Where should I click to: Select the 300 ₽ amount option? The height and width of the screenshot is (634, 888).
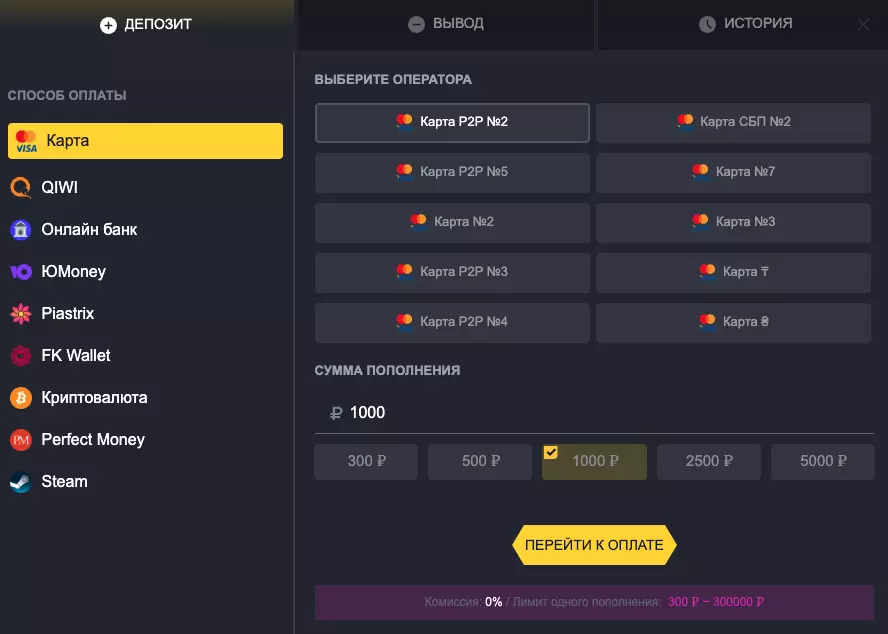click(x=365, y=461)
